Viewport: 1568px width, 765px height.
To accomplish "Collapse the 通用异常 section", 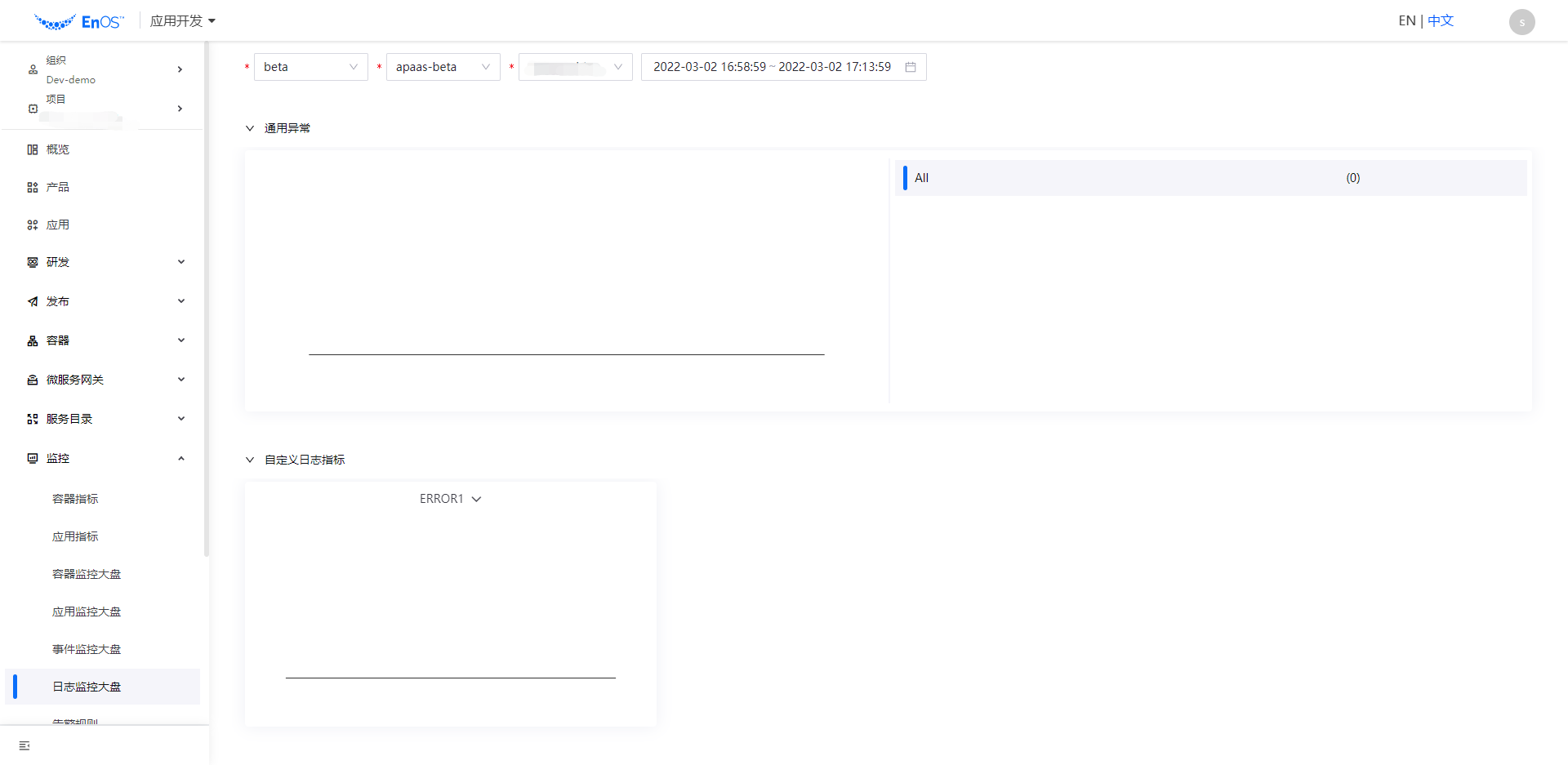I will [x=250, y=127].
